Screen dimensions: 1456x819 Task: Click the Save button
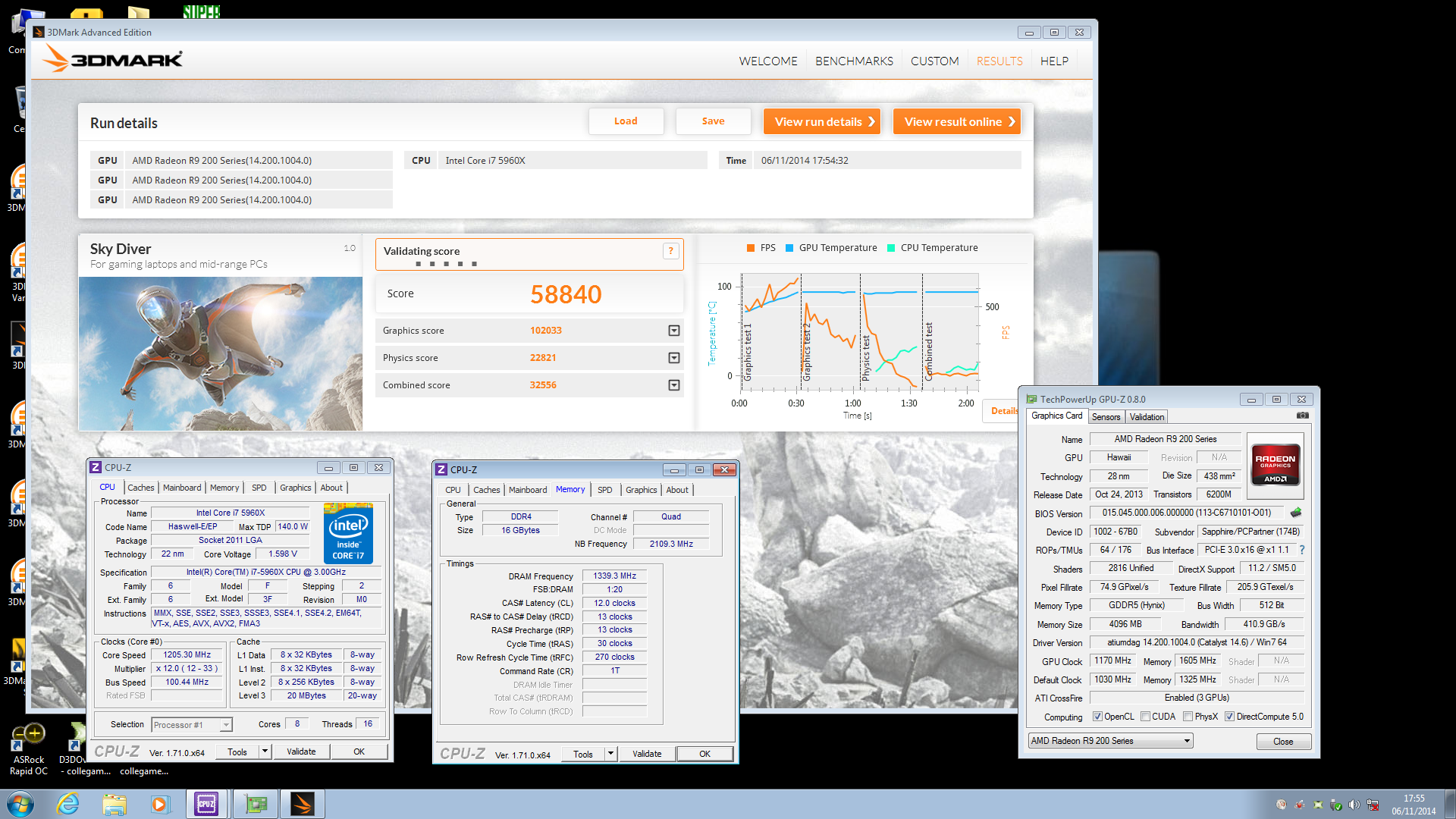(713, 121)
